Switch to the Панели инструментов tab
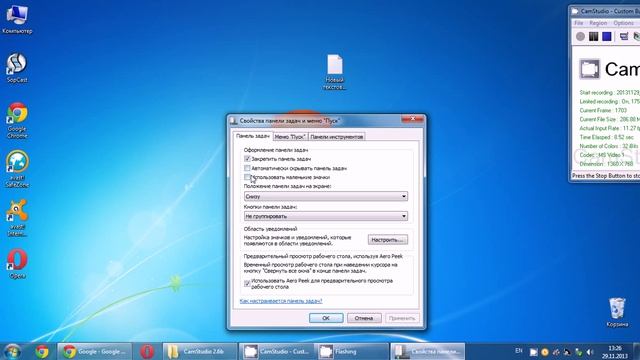 336,137
